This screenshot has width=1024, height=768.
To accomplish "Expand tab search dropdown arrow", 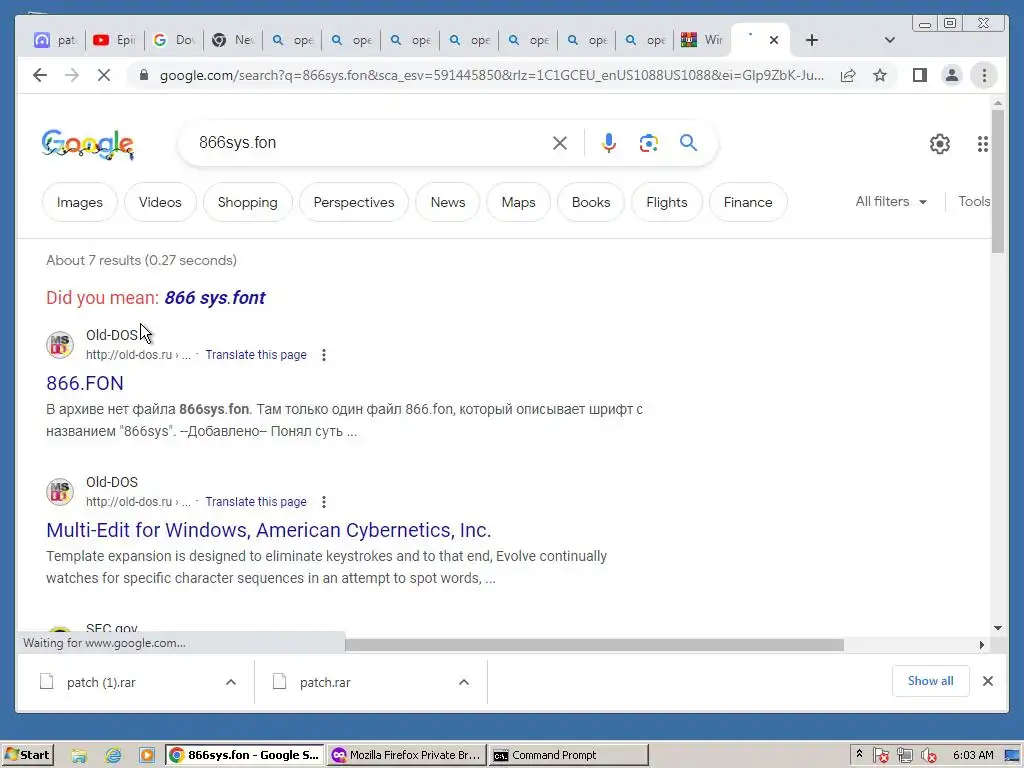I will pyautogui.click(x=889, y=40).
